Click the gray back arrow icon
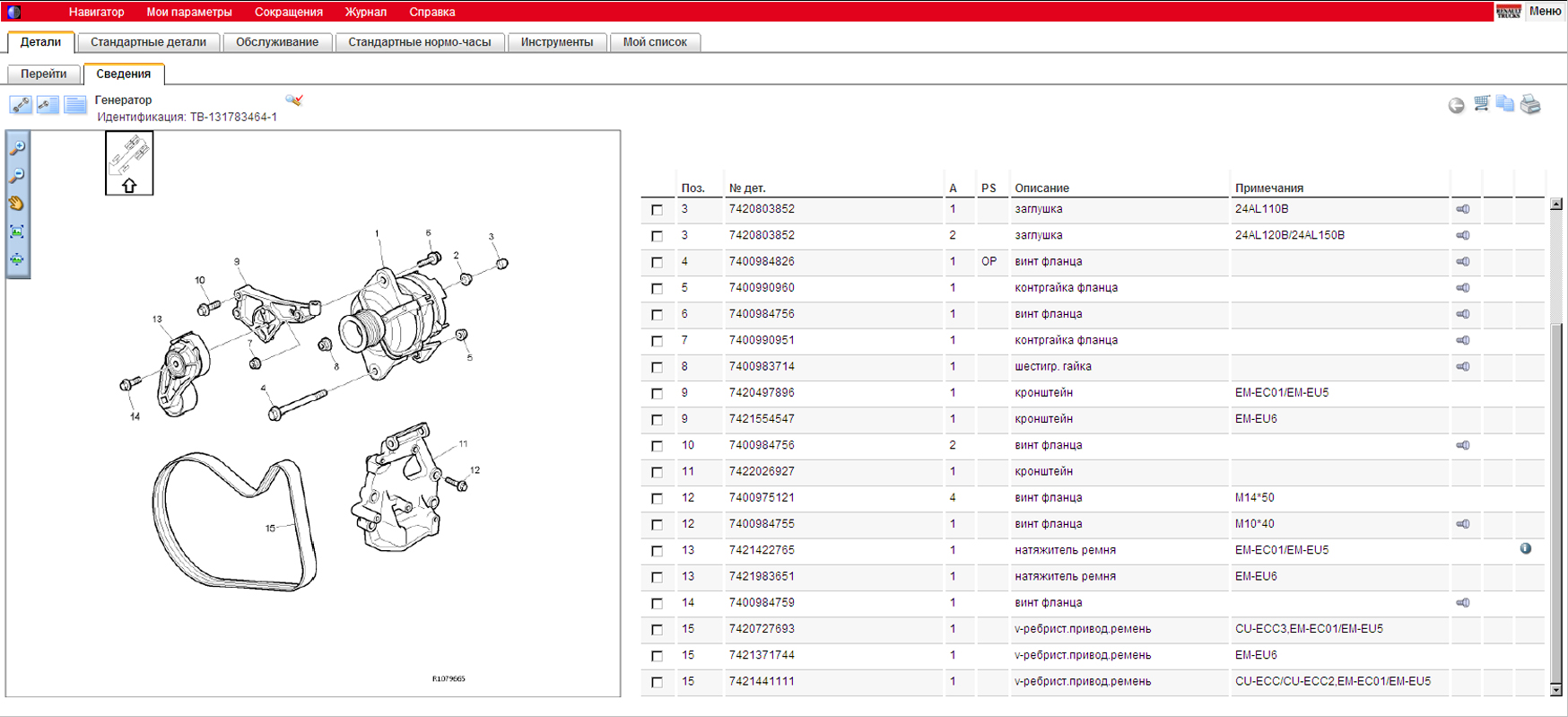The height and width of the screenshot is (717, 1568). [x=1457, y=105]
